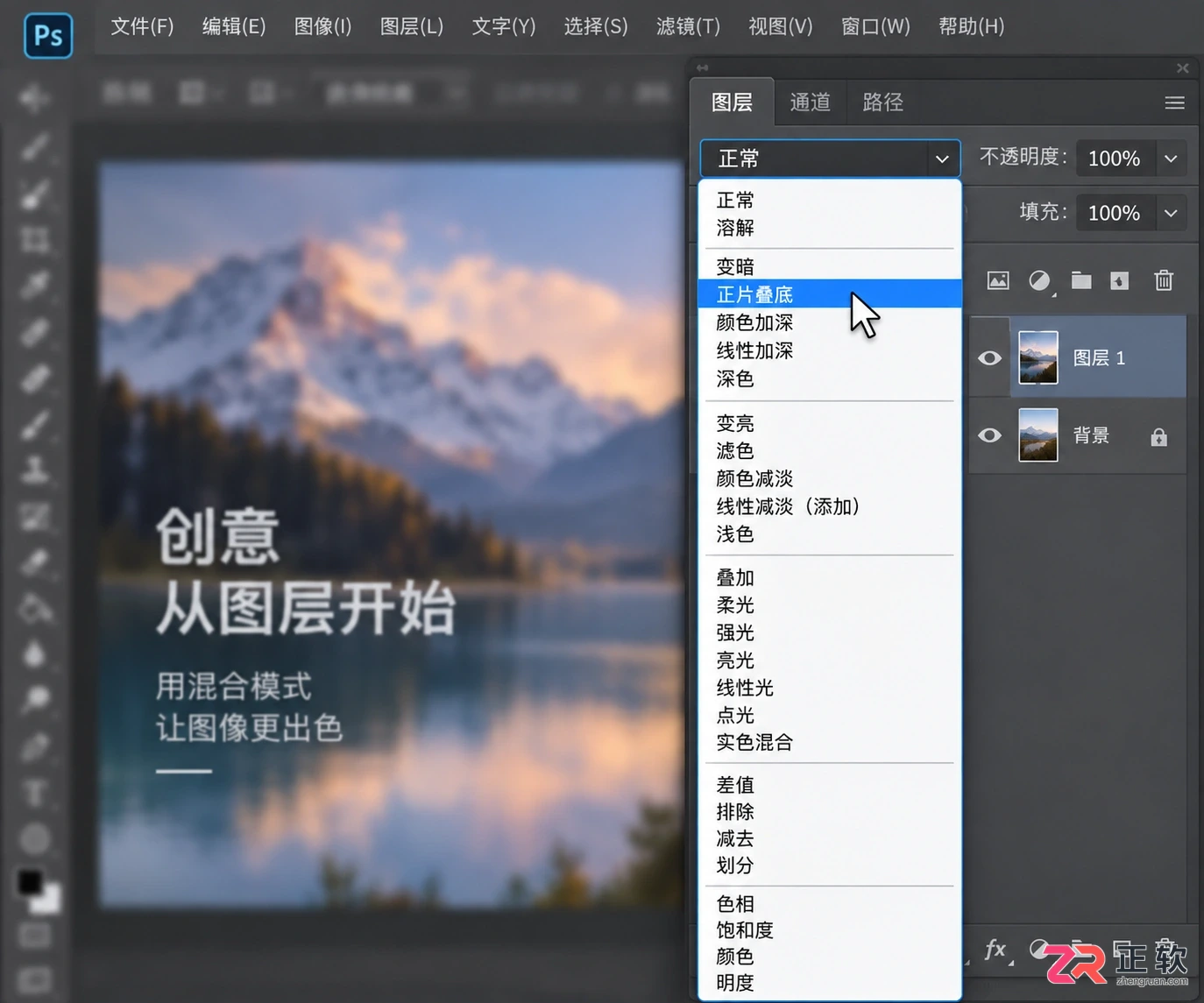Click the image filter icon in Layers panel
Screen dimensions: 1204x1003
[x=998, y=280]
